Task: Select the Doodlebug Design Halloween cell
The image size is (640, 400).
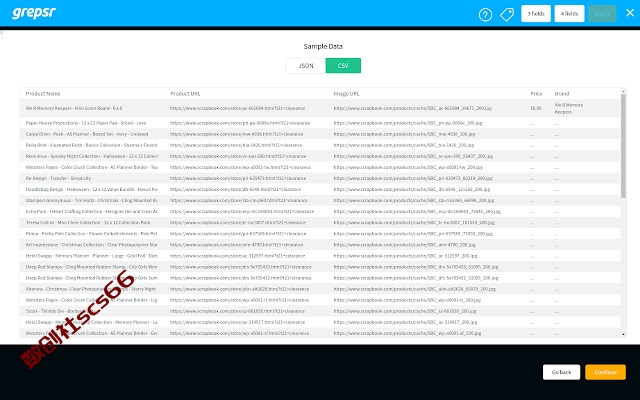Action: [x=91, y=189]
